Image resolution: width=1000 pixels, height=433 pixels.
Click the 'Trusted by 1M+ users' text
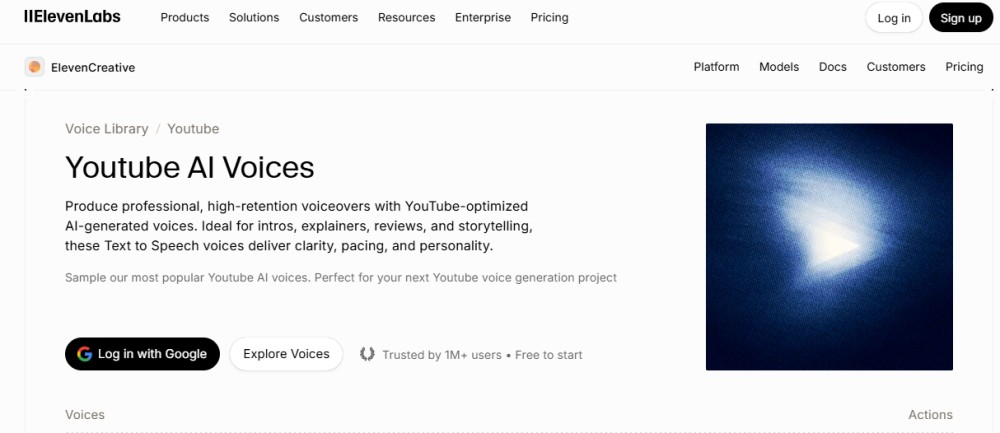pos(442,355)
